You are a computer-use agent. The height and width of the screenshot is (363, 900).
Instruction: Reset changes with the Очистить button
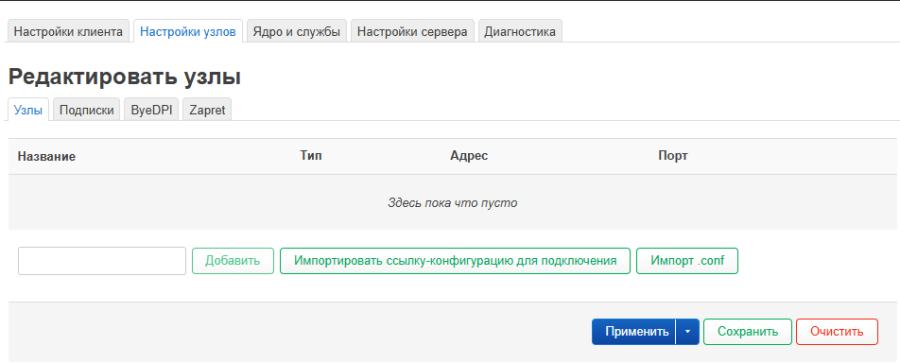(x=837, y=332)
